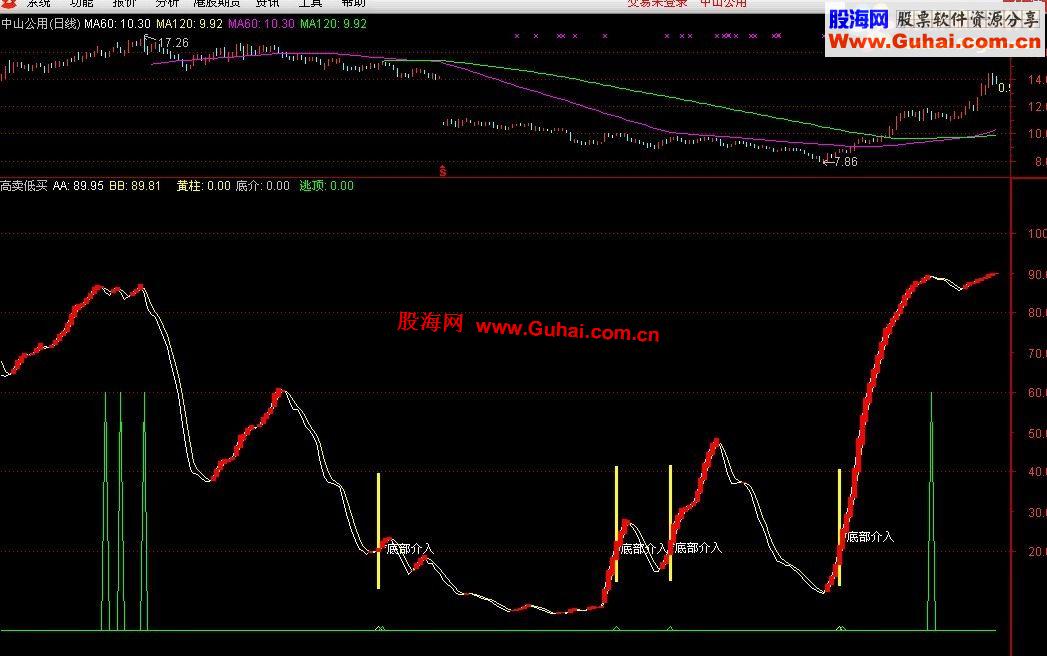Click the diamond marker under the first yellow bar
This screenshot has height=656, width=1047.
379,628
